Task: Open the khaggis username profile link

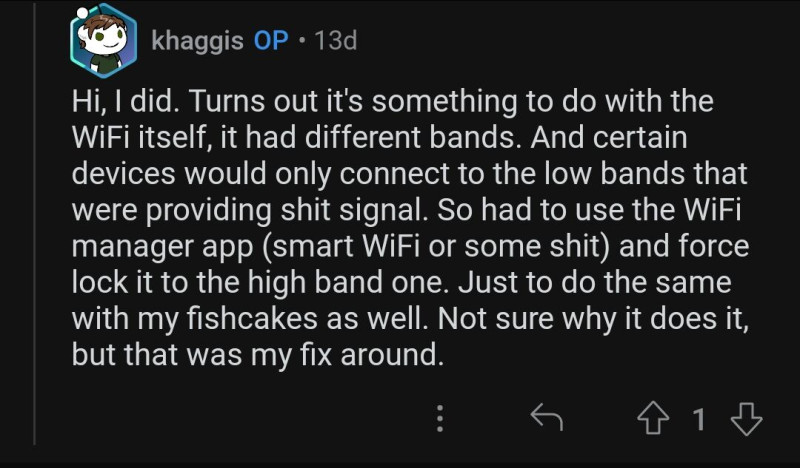Action: click(x=197, y=40)
